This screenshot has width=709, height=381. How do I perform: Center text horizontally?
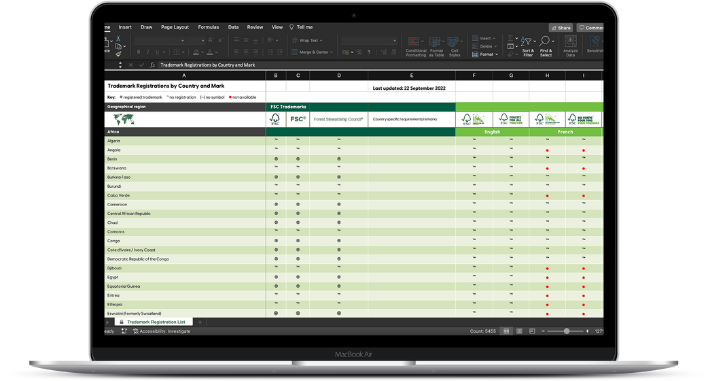[246, 52]
